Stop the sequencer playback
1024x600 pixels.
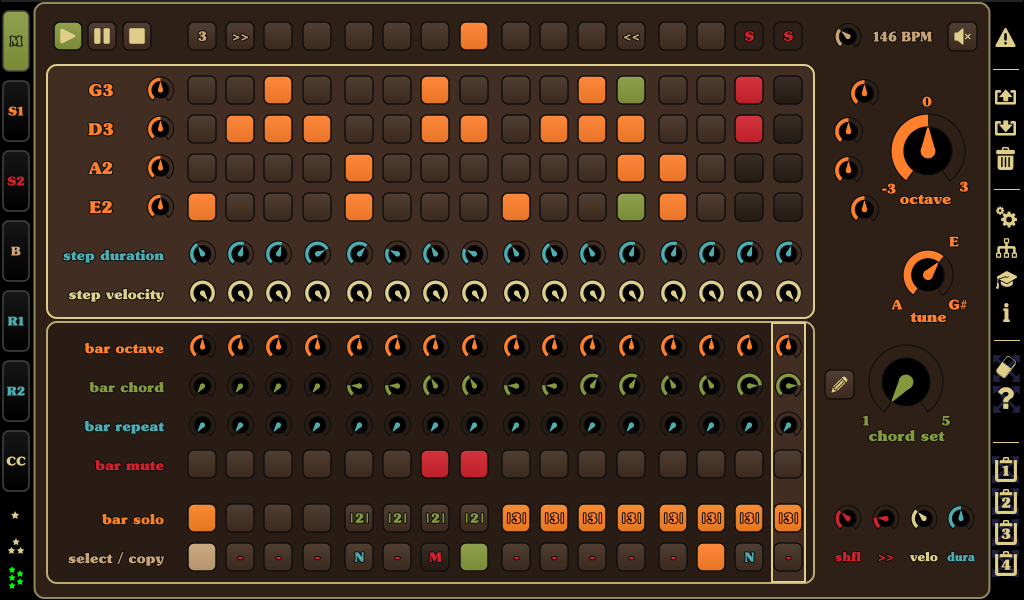(137, 36)
